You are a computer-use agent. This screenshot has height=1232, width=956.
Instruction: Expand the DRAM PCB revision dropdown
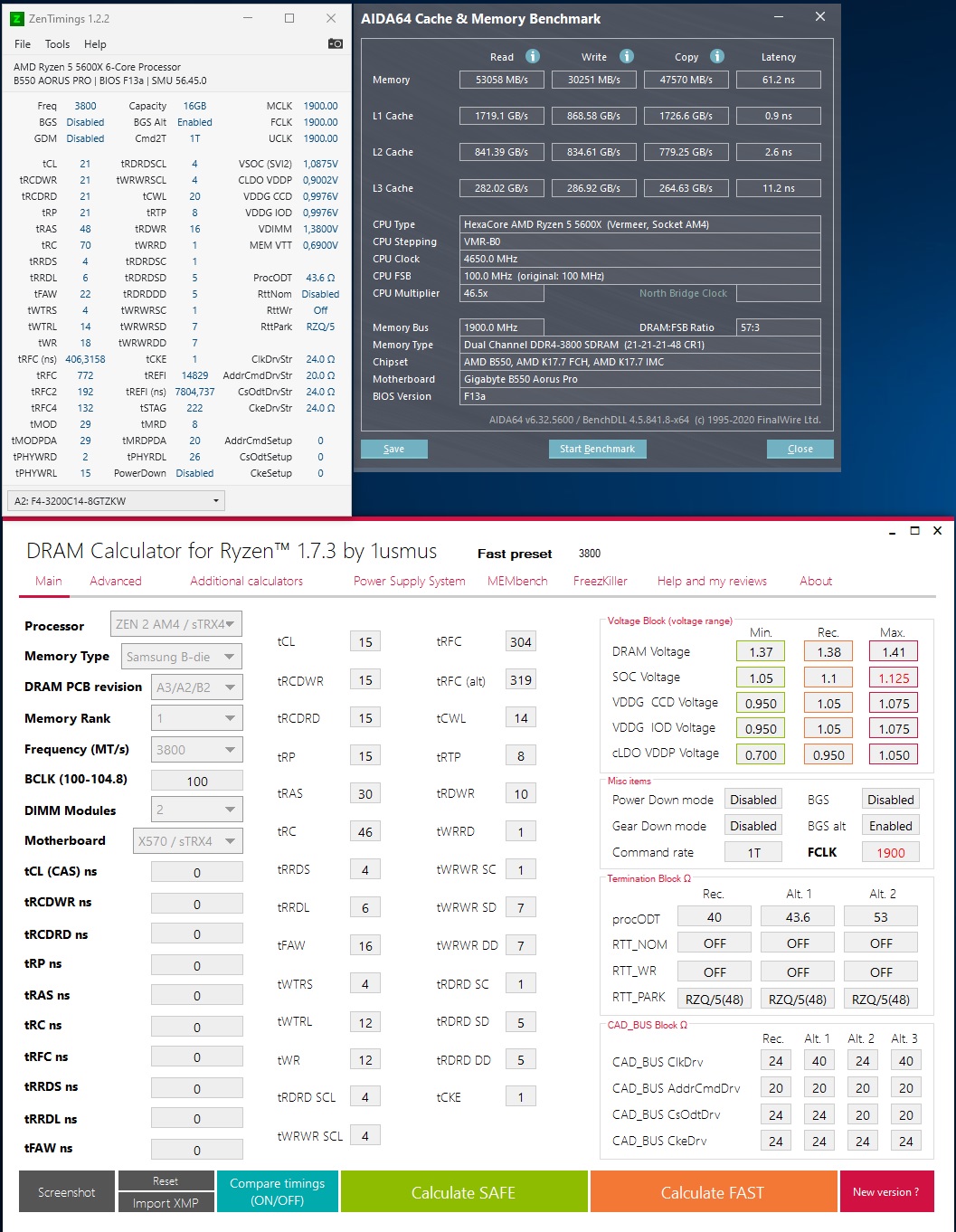[x=197, y=687]
